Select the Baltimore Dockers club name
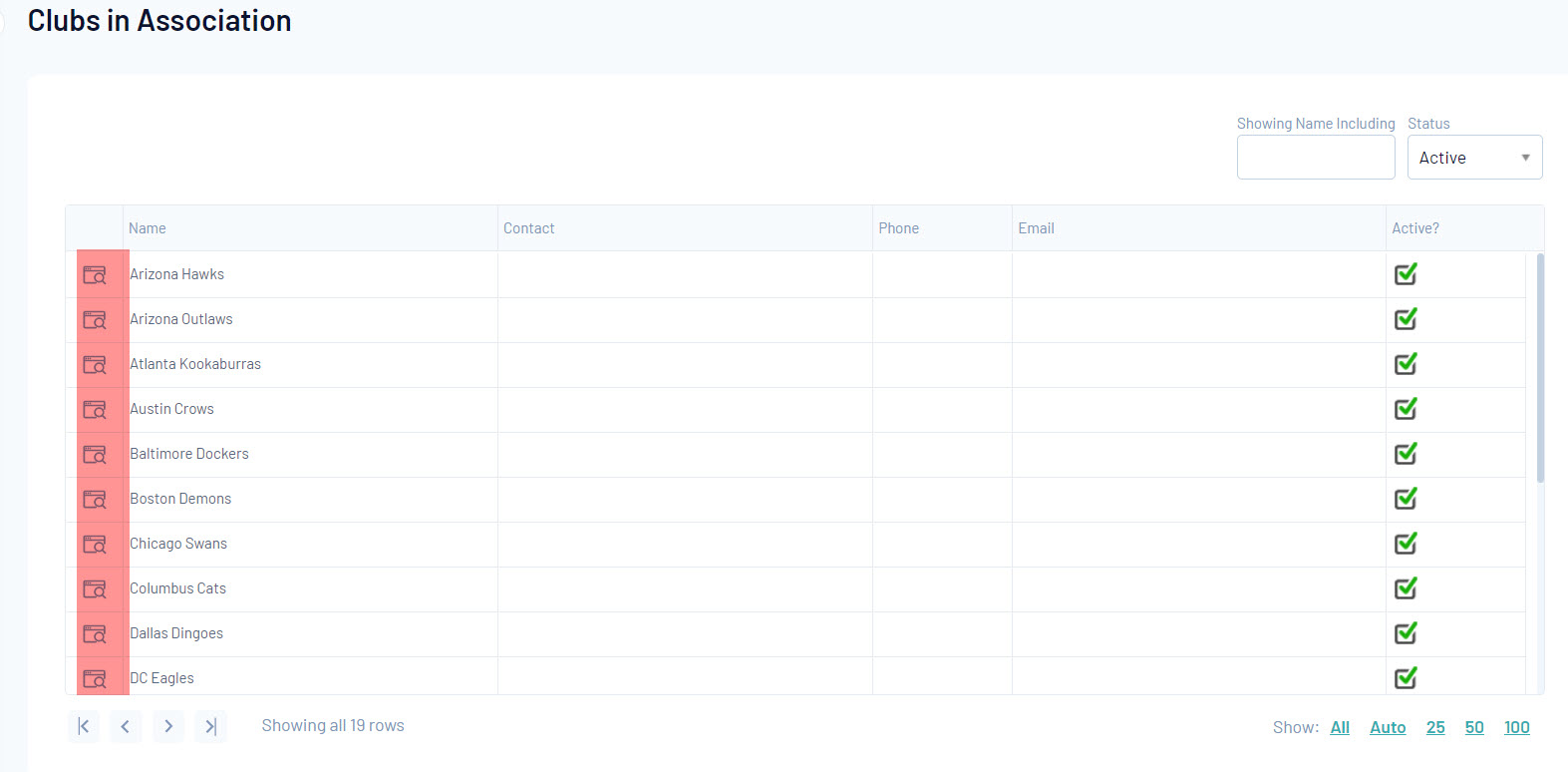 click(x=189, y=454)
